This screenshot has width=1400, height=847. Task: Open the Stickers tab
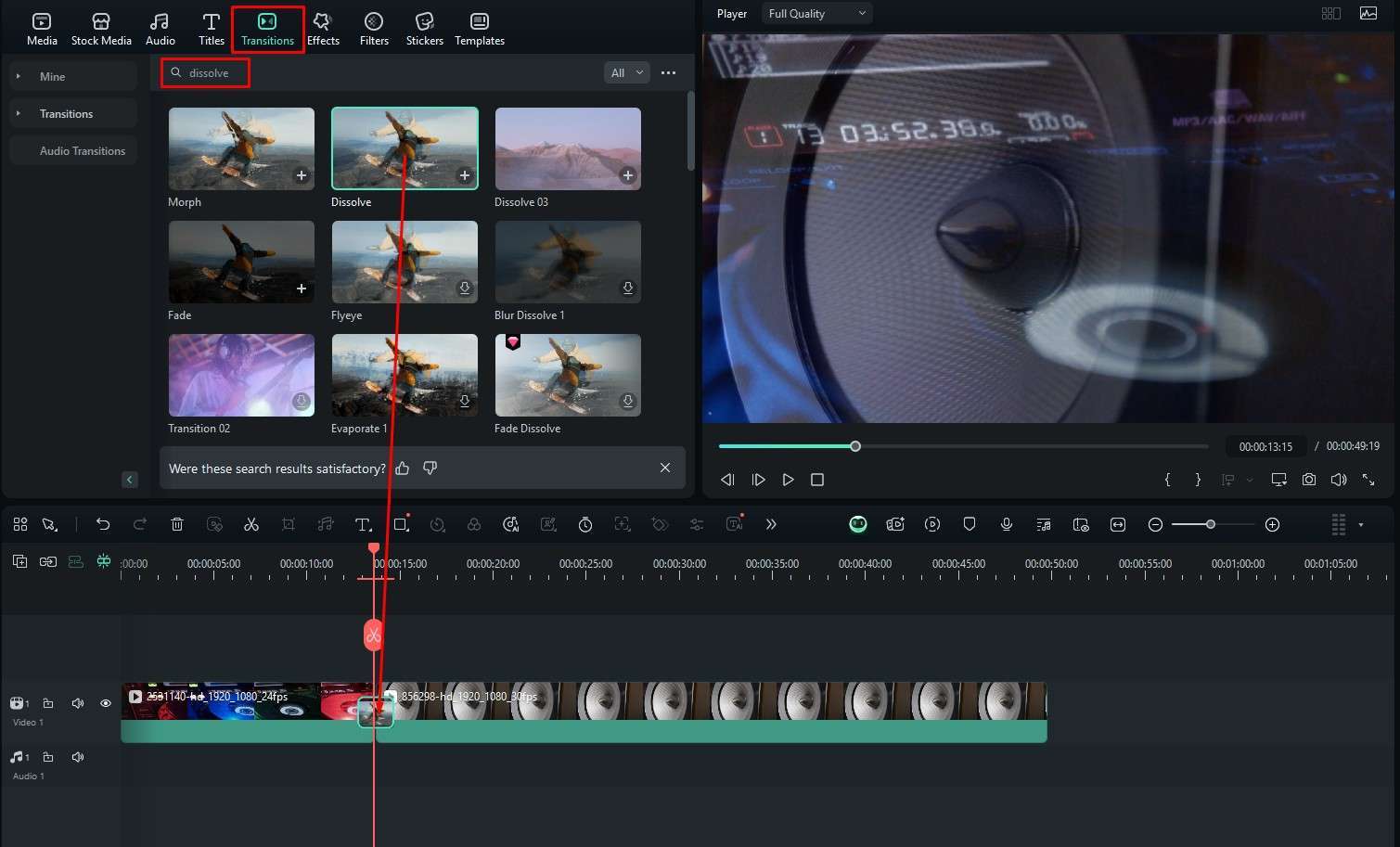[x=424, y=29]
